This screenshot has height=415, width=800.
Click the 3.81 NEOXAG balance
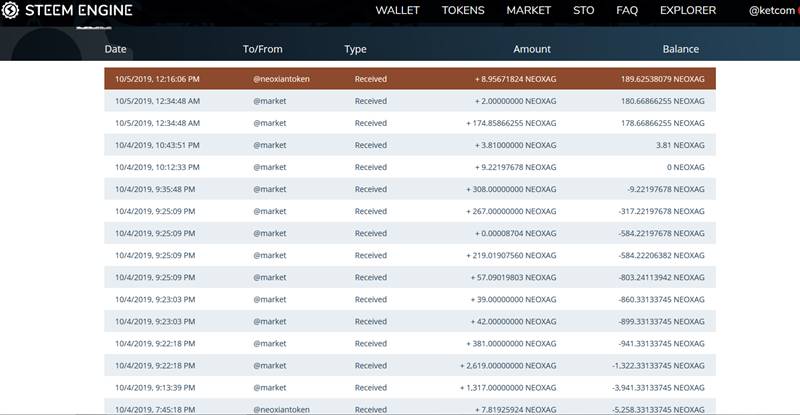click(680, 145)
